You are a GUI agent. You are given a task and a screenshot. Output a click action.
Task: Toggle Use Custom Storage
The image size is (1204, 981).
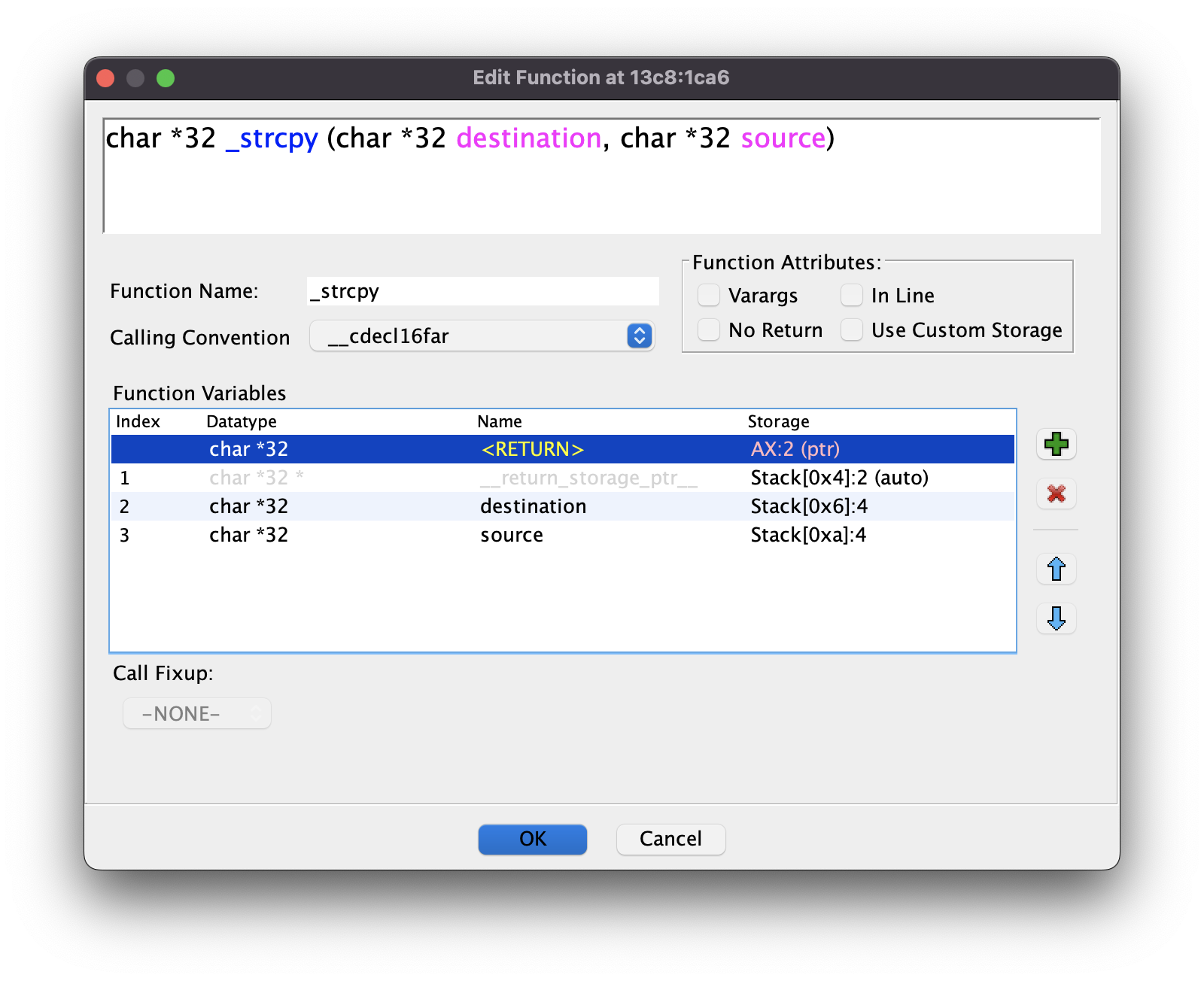[x=852, y=330]
